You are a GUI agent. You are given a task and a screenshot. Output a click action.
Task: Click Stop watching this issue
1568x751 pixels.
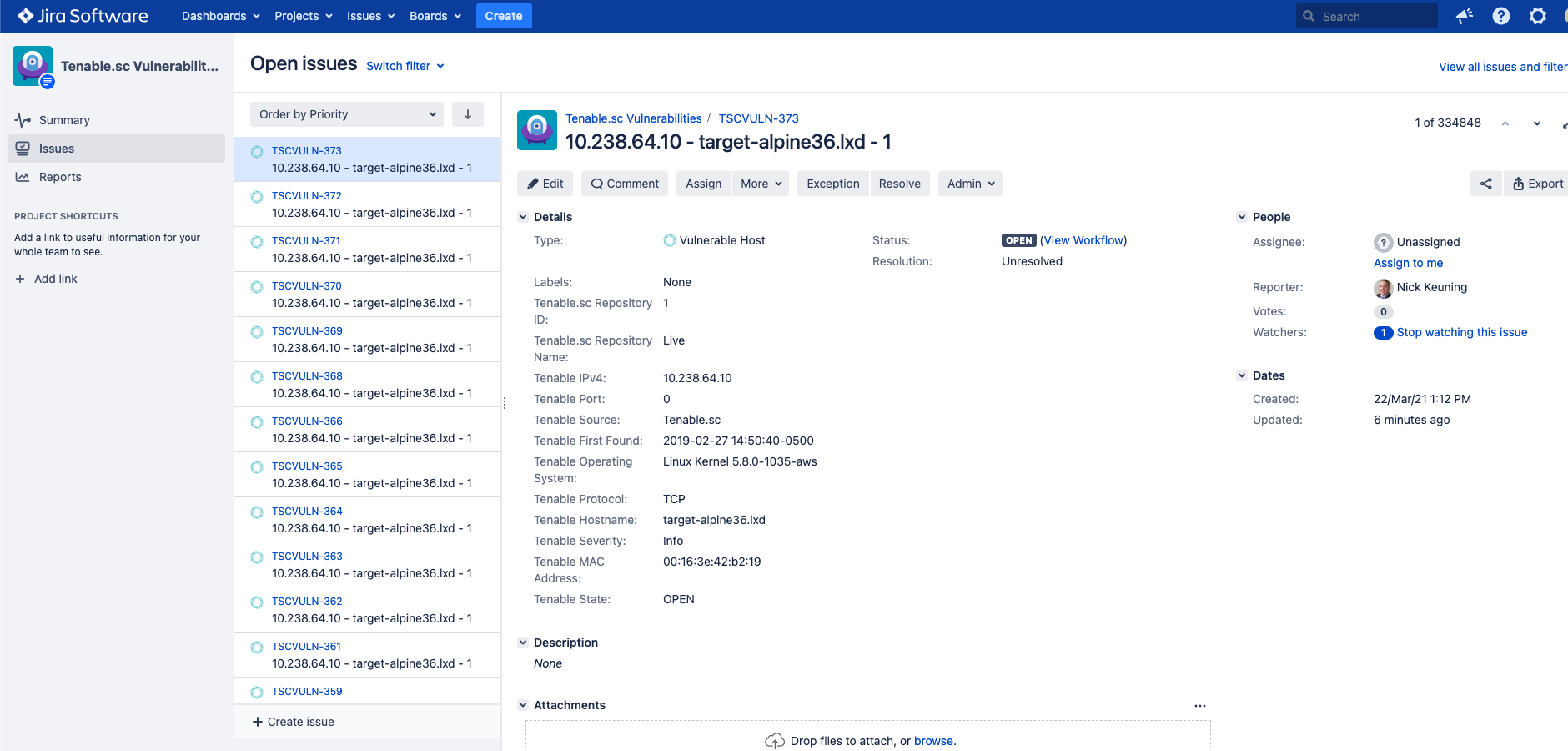[1462, 332]
